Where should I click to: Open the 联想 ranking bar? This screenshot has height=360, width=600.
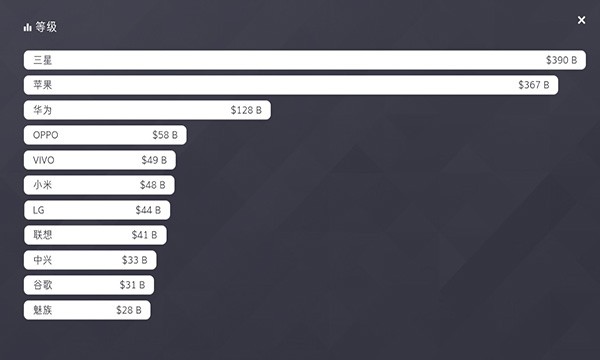tap(95, 235)
